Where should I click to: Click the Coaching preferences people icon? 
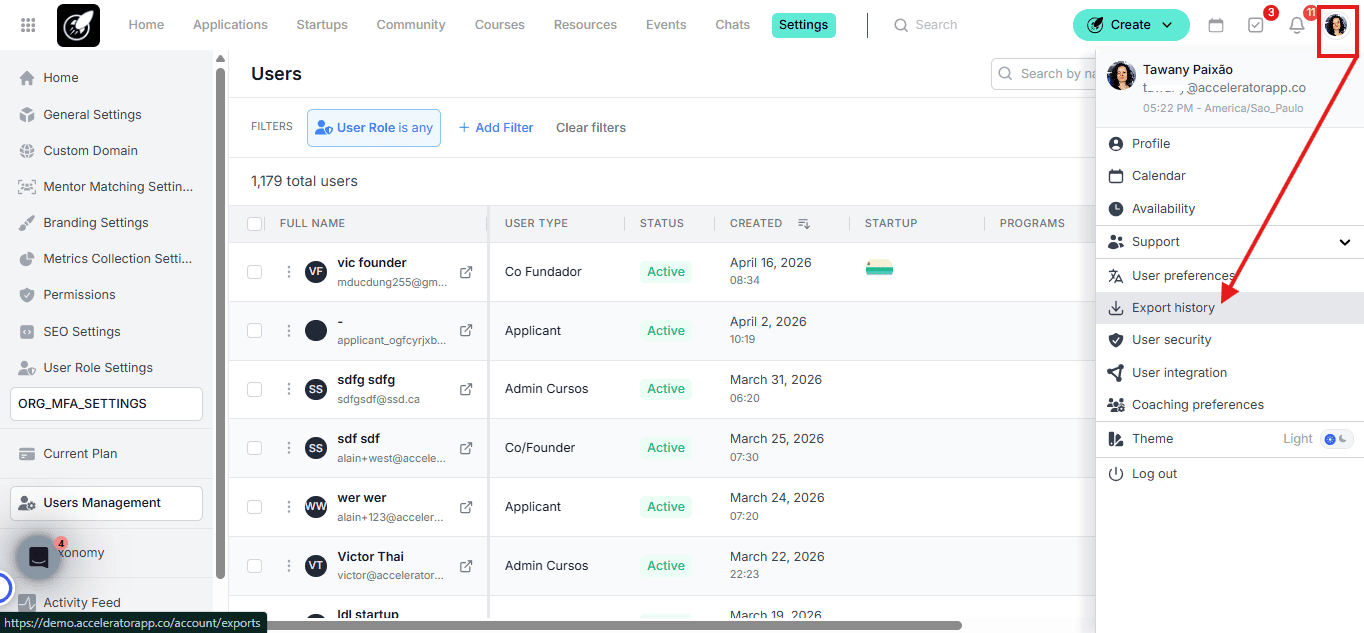click(x=1116, y=405)
